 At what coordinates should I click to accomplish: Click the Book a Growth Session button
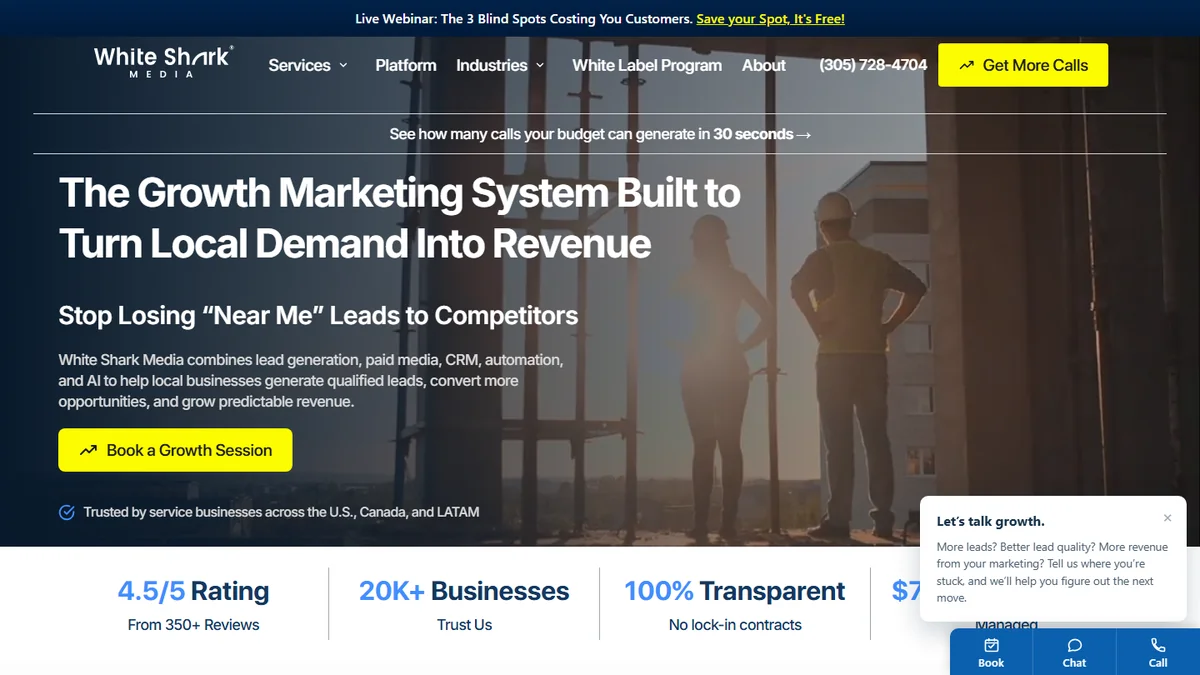(175, 450)
